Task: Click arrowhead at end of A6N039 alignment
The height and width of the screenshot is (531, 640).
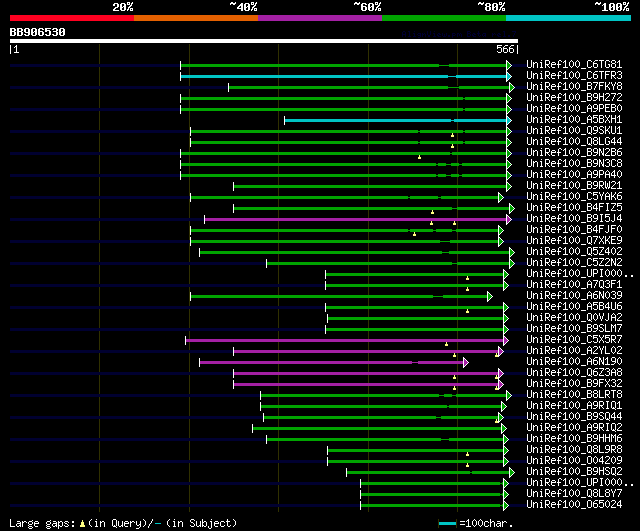Action: click(490, 296)
